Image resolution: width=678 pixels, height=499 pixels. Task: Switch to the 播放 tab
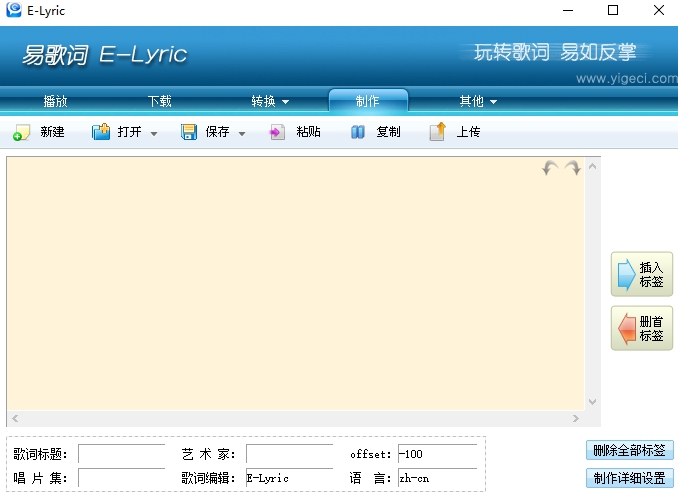tap(55, 102)
